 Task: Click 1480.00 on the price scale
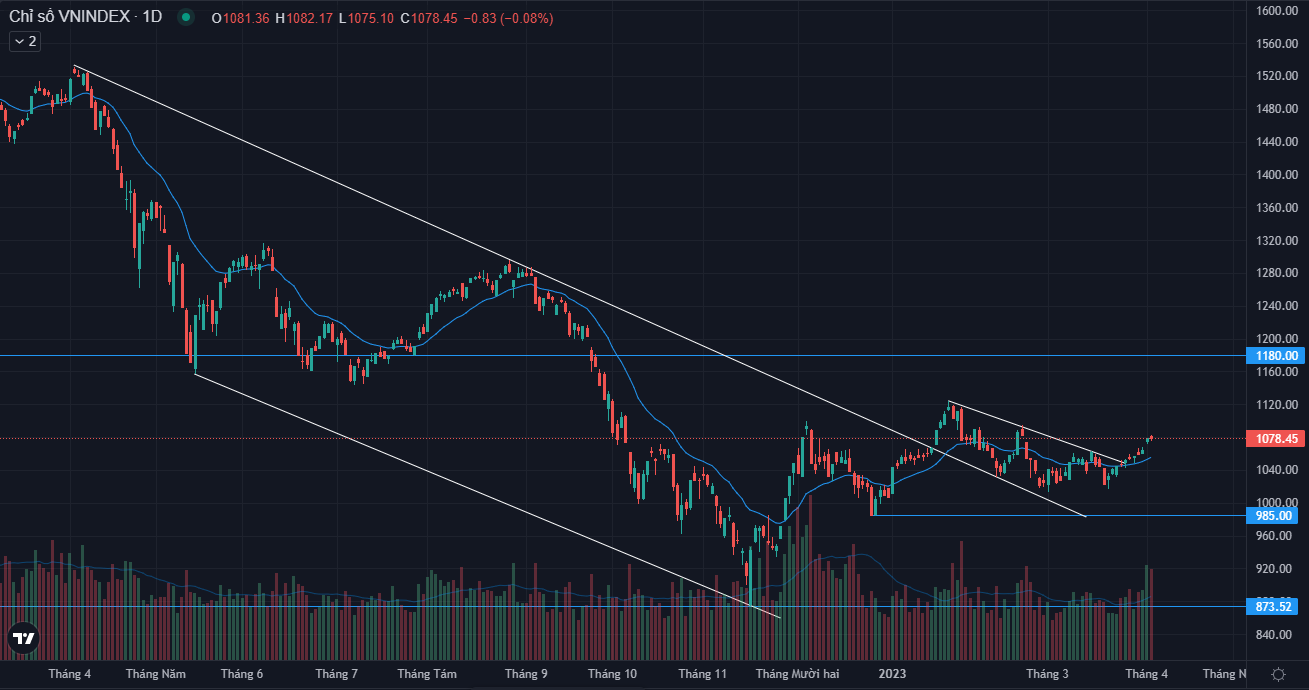1276,109
